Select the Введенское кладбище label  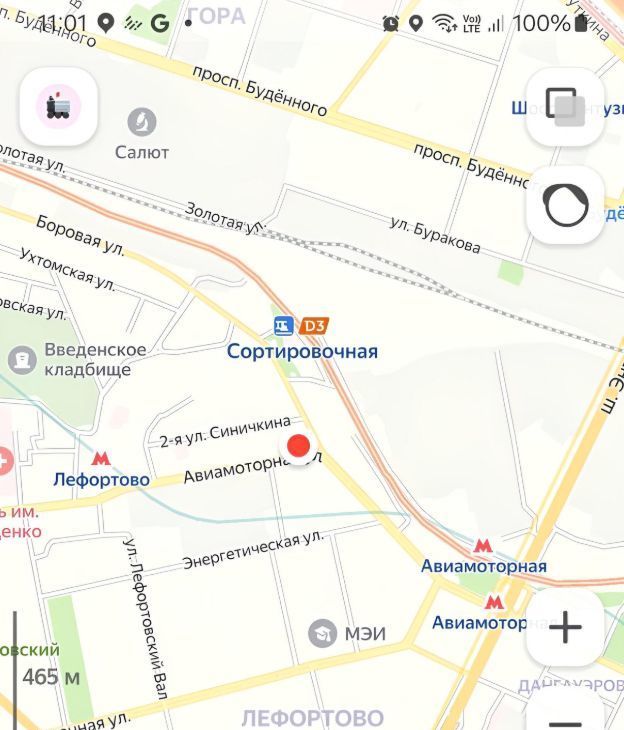click(x=95, y=359)
